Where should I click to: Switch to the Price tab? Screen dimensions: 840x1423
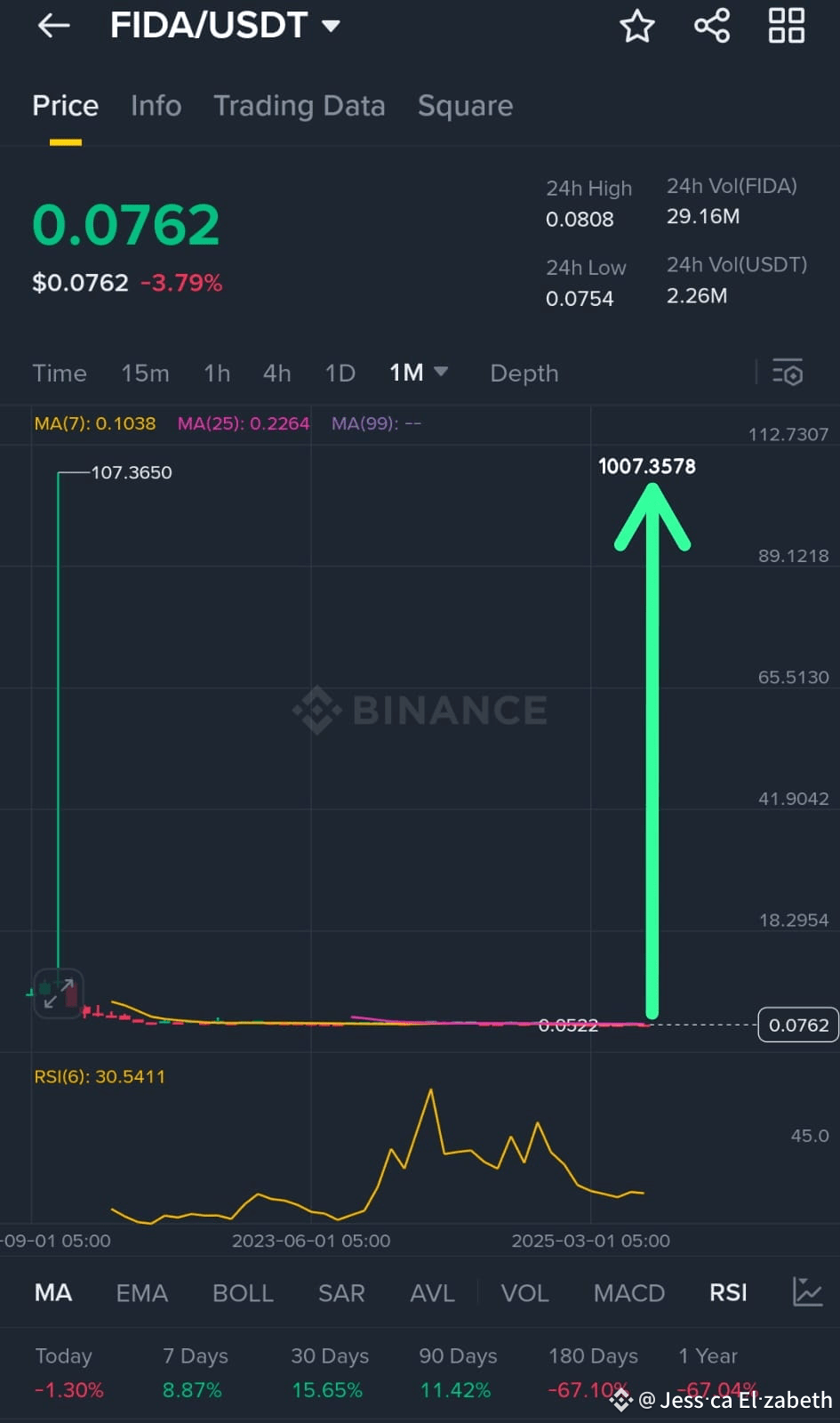65,106
